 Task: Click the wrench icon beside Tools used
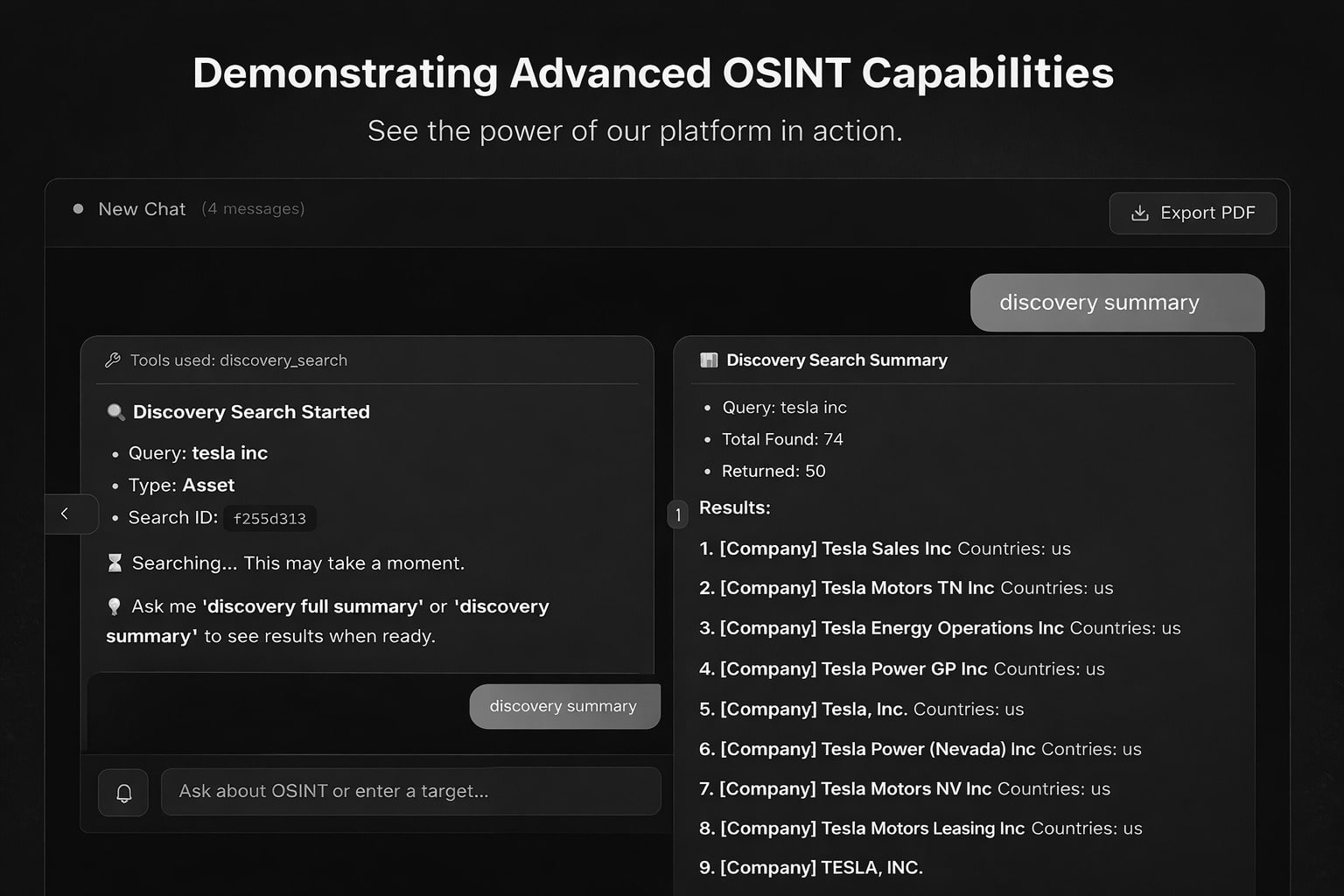point(113,360)
